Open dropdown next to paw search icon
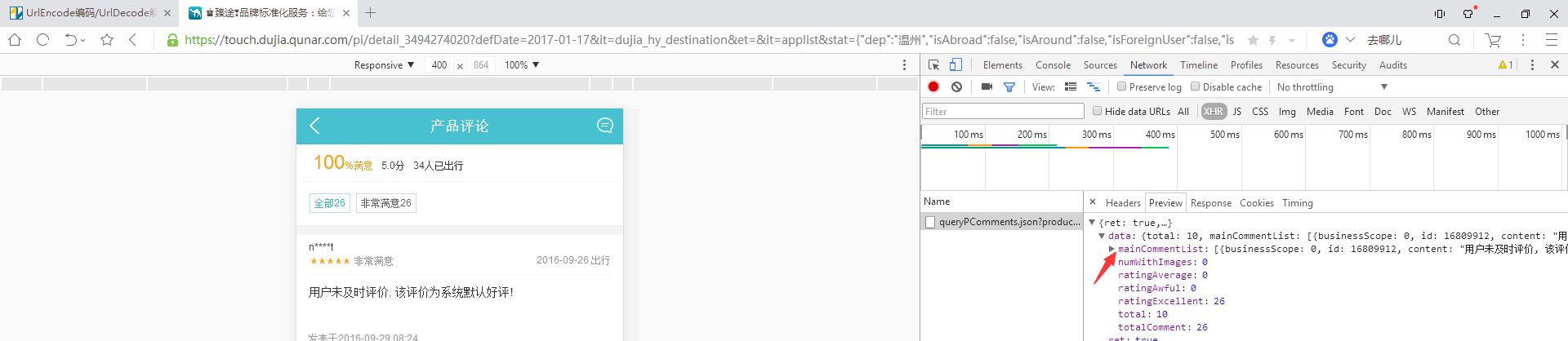The height and width of the screenshot is (341, 1568). tap(1350, 39)
